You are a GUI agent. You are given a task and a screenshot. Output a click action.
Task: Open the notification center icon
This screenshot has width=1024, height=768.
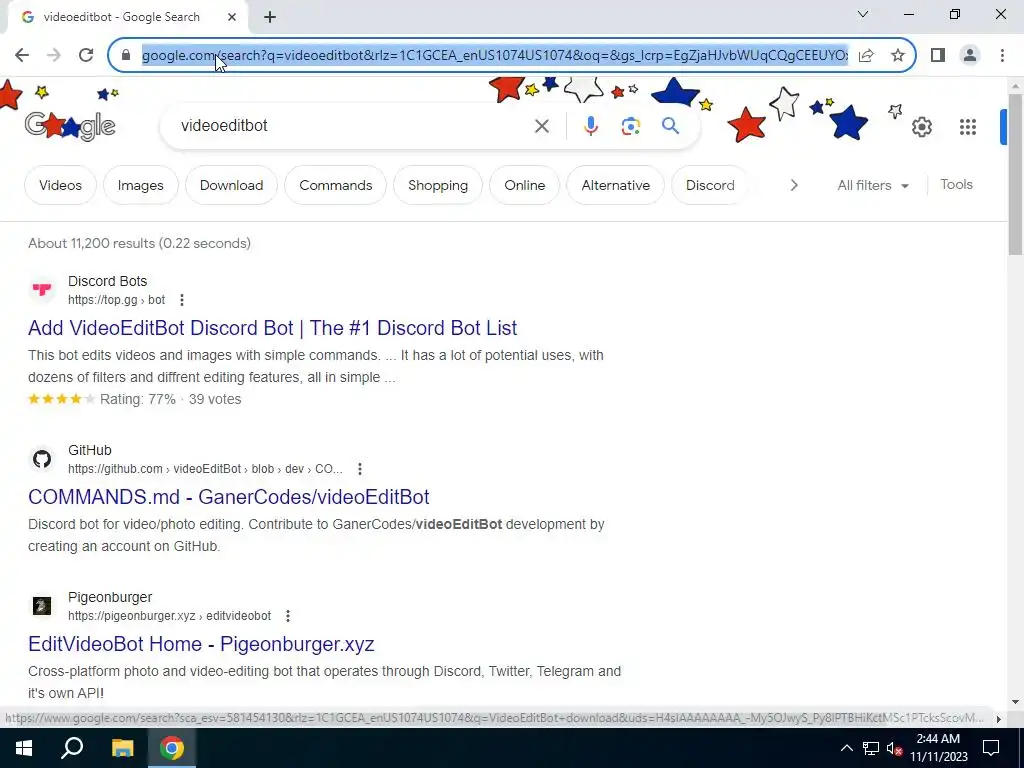(991, 748)
